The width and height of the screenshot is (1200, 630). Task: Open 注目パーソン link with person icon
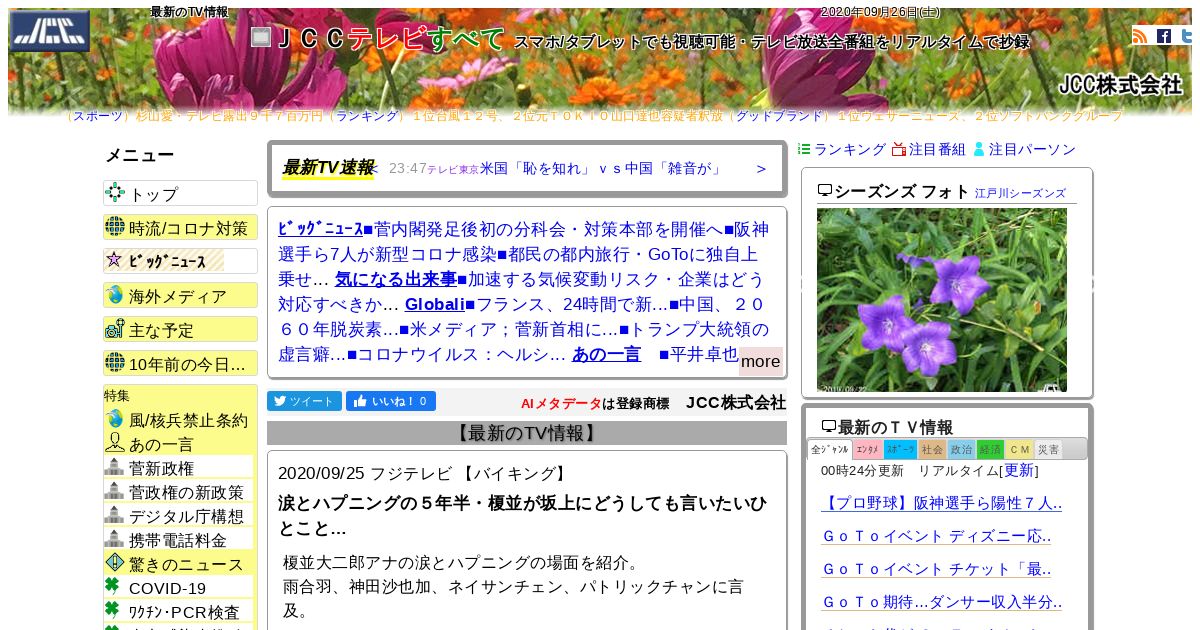click(x=1024, y=149)
